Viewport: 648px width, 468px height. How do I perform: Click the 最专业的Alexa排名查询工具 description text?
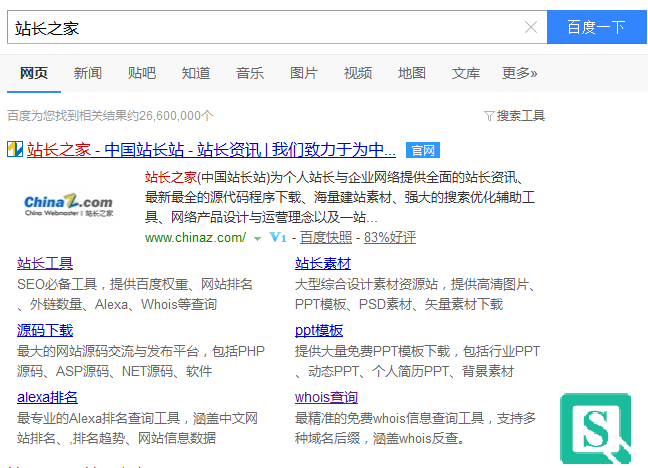[138, 428]
